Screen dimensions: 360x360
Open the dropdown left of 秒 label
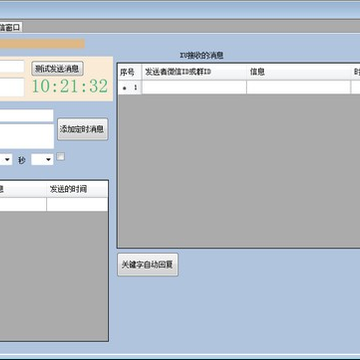click(x=6, y=160)
